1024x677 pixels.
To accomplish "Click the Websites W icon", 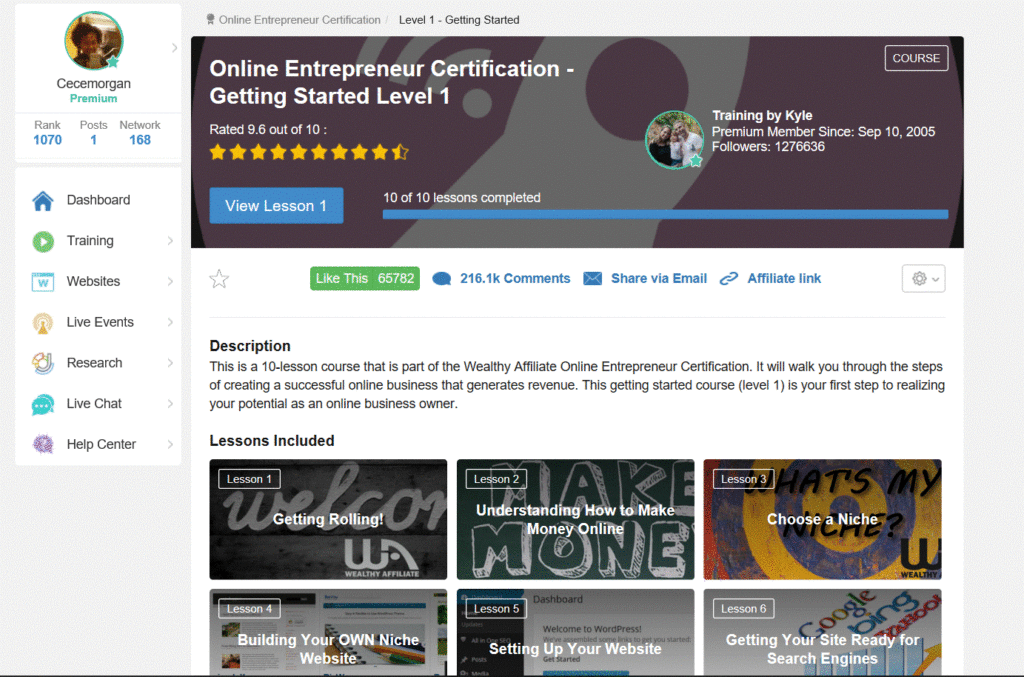I will point(43,282).
